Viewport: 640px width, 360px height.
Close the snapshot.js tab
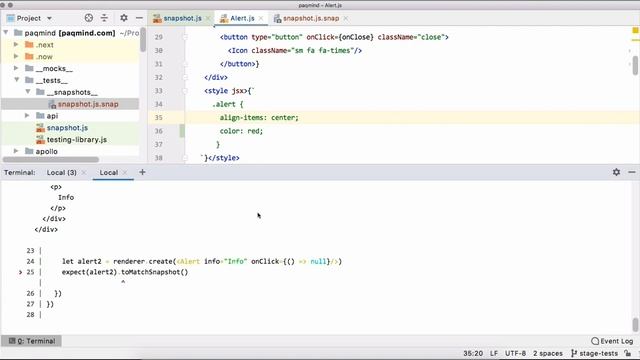pos(208,18)
